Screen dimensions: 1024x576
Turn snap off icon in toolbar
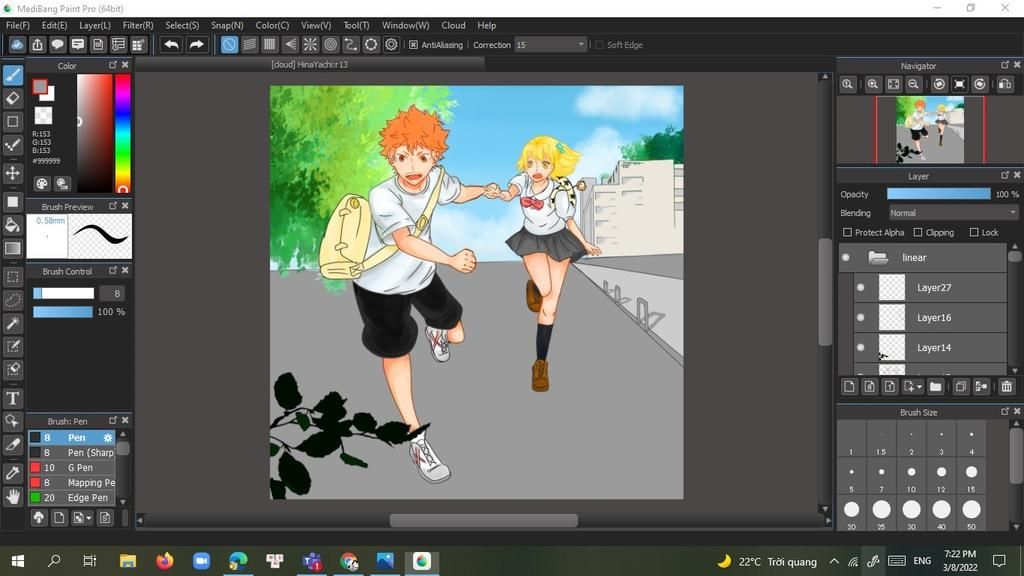click(229, 44)
